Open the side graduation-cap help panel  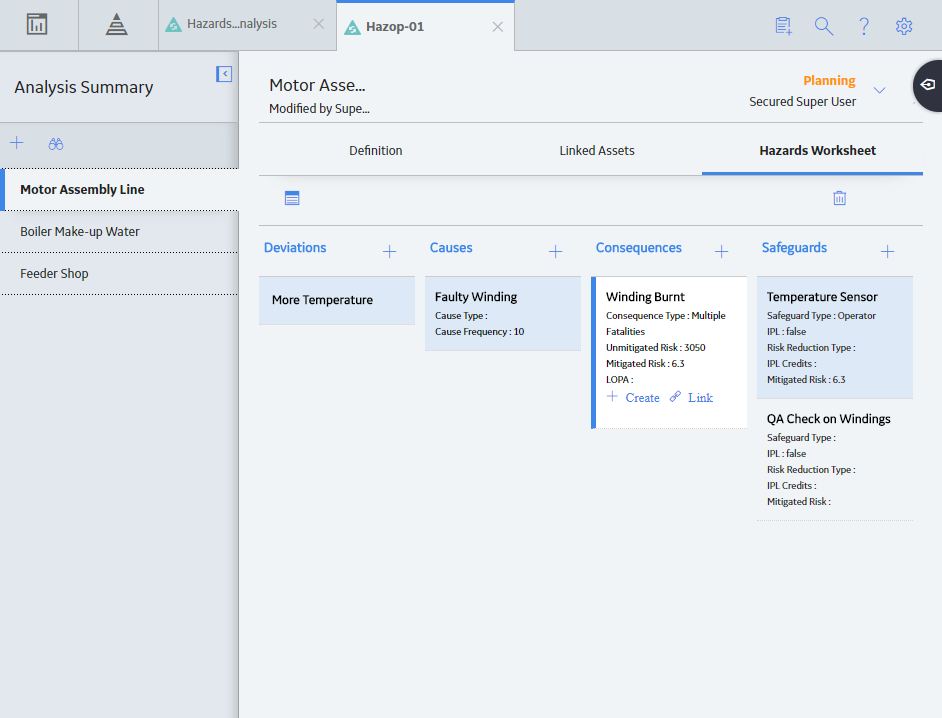[x=928, y=85]
